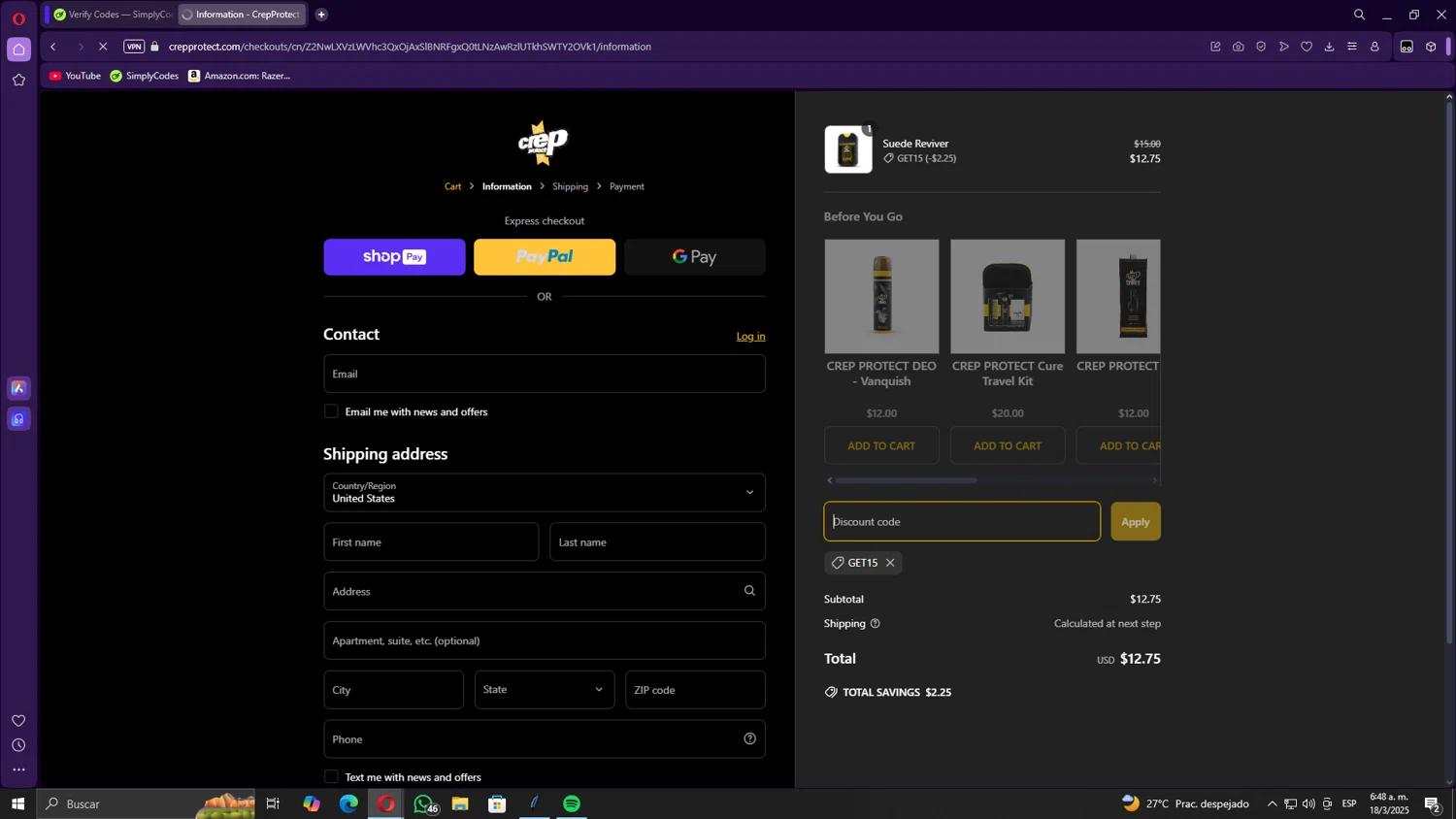Pay with the PayPal button
Image resolution: width=1456 pixels, height=819 pixels.
pyautogui.click(x=545, y=257)
